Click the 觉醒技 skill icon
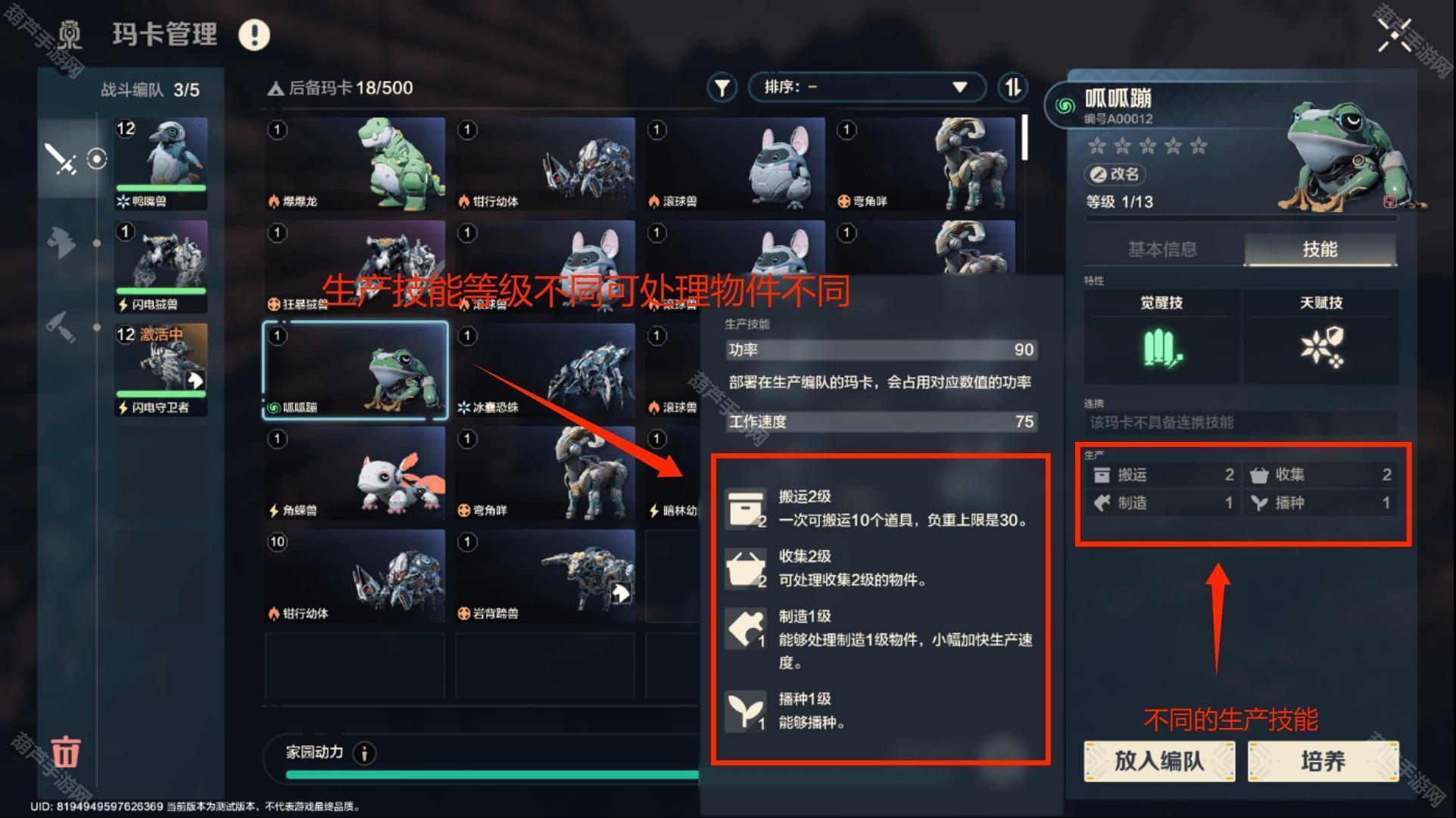The height and width of the screenshot is (818, 1456). [1161, 349]
